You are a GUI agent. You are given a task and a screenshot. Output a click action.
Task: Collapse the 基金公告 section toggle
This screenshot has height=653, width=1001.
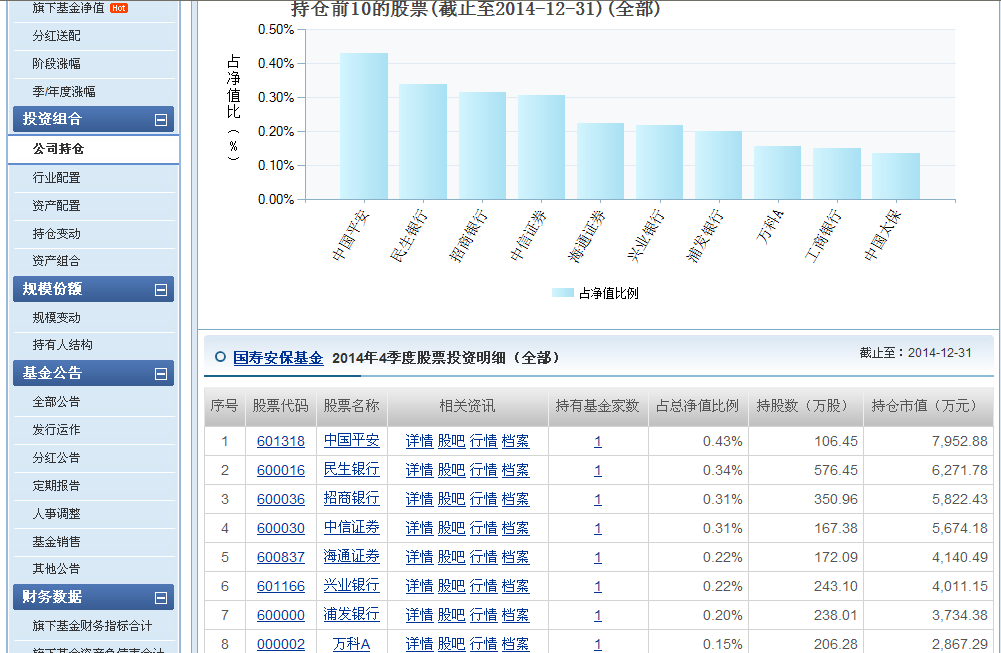(161, 374)
